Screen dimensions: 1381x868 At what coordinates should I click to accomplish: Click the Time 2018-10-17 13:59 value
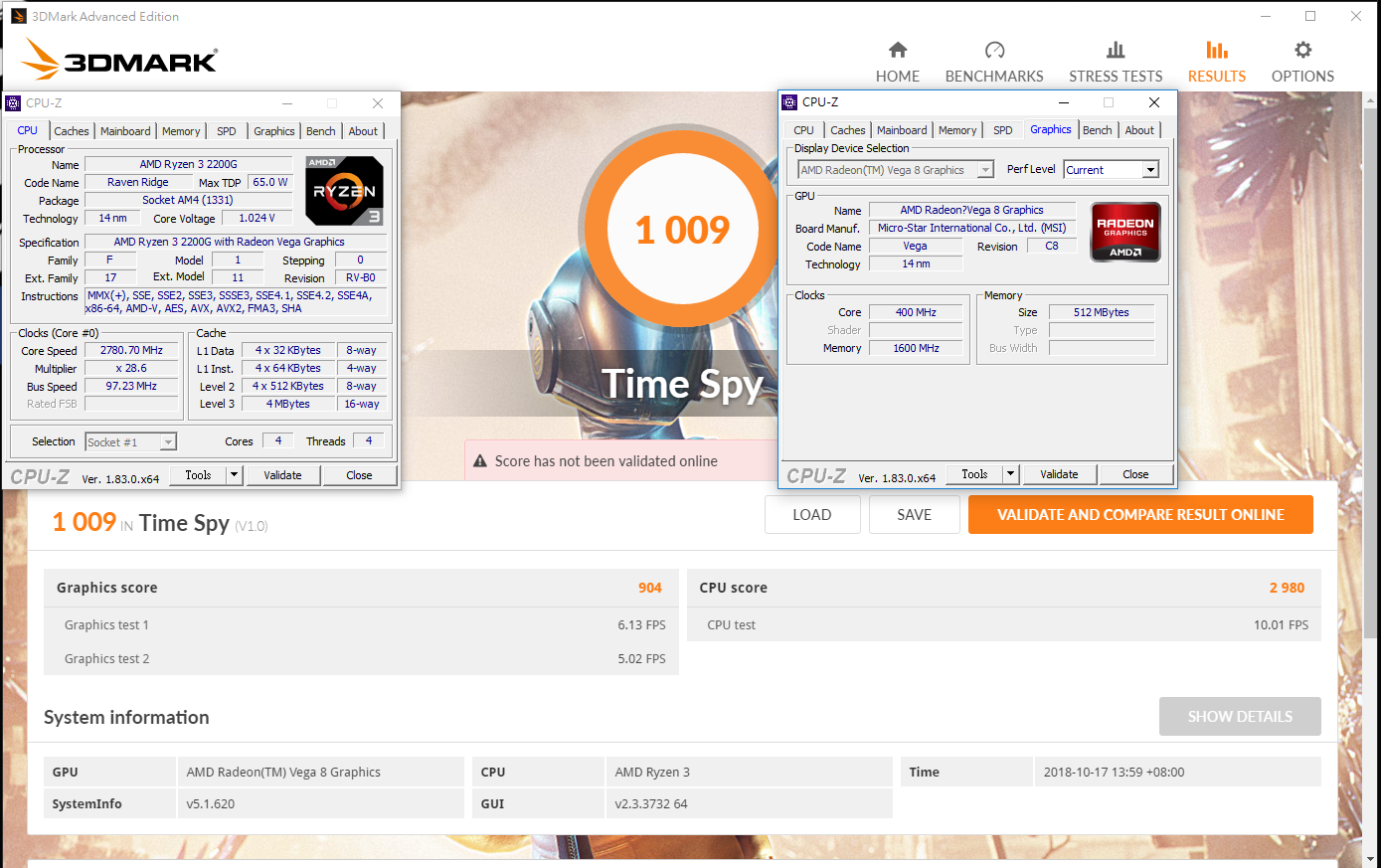[1114, 772]
